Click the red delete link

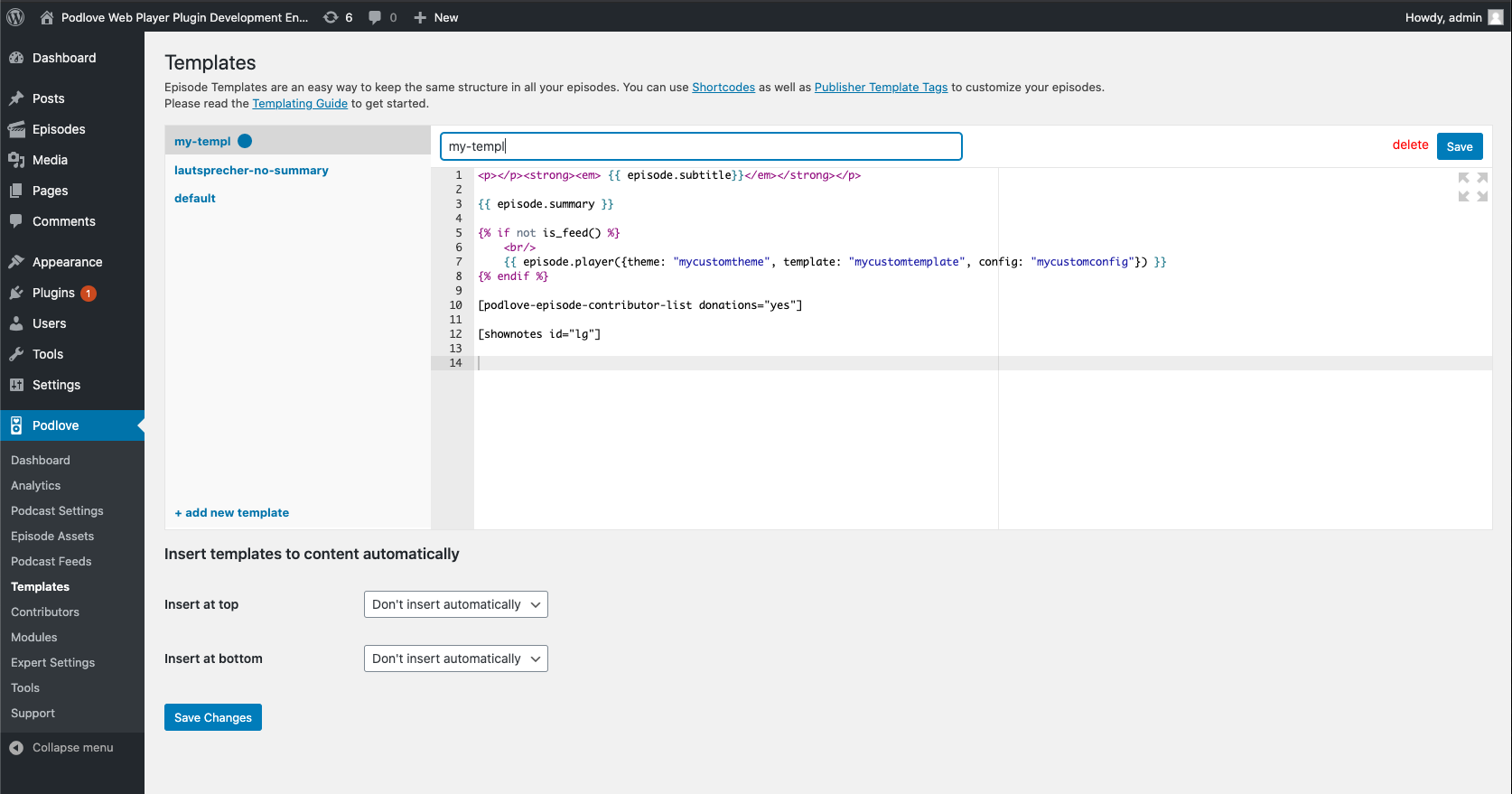(x=1410, y=145)
